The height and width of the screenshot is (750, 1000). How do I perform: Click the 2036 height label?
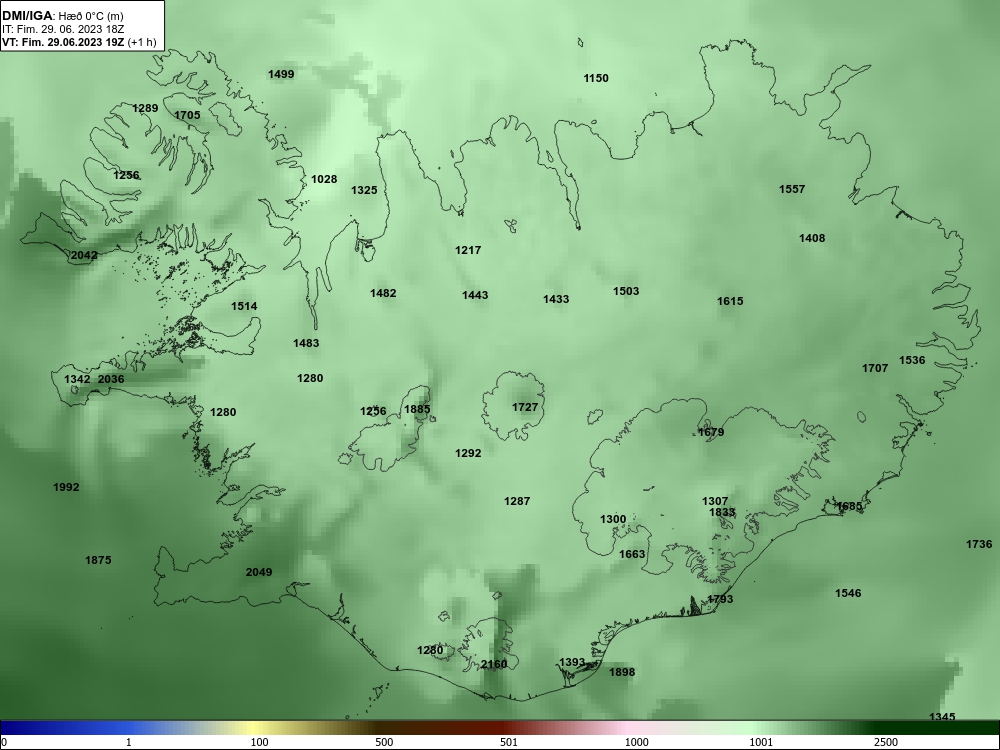pyautogui.click(x=111, y=379)
